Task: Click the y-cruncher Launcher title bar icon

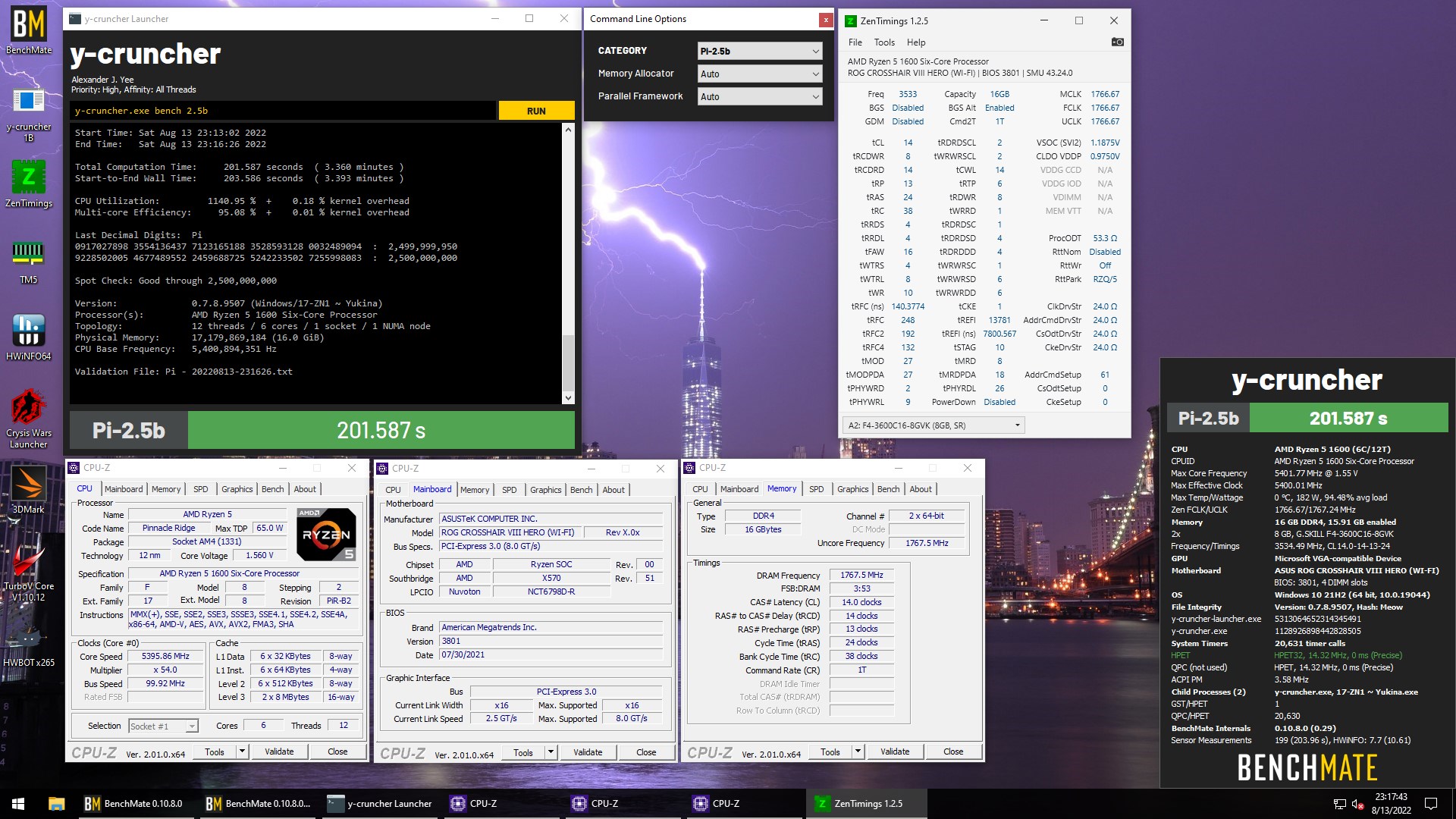Action: pyautogui.click(x=75, y=19)
